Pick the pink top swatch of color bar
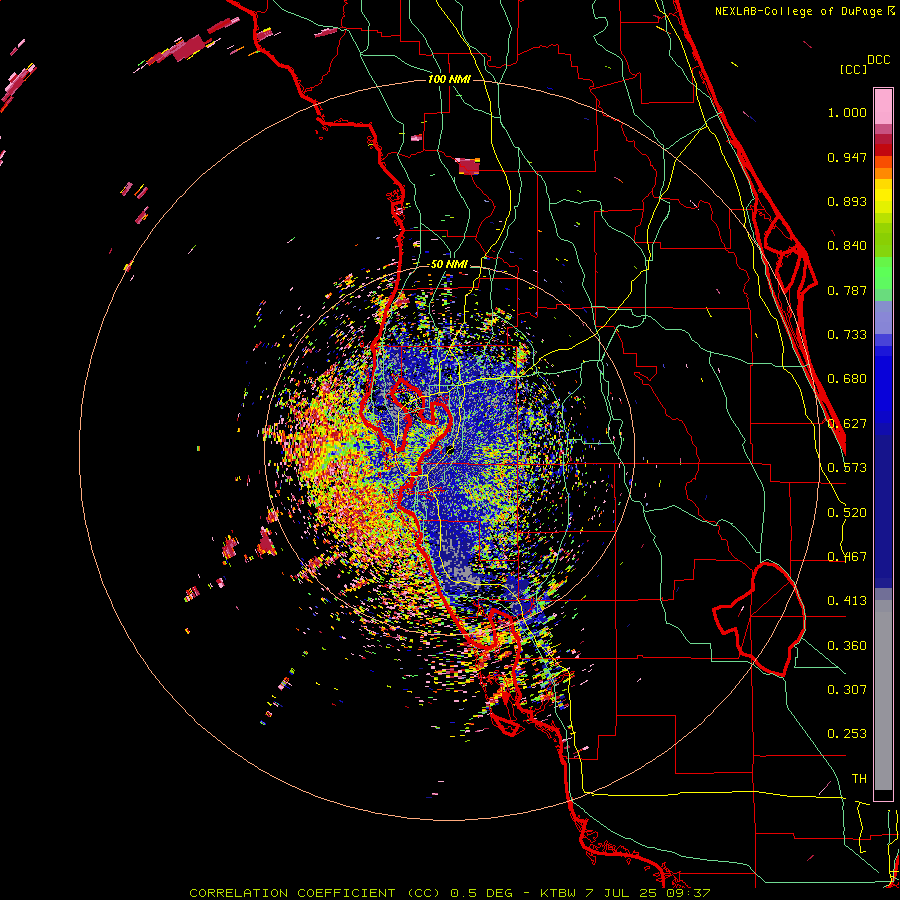This screenshot has width=900, height=900. [x=883, y=106]
